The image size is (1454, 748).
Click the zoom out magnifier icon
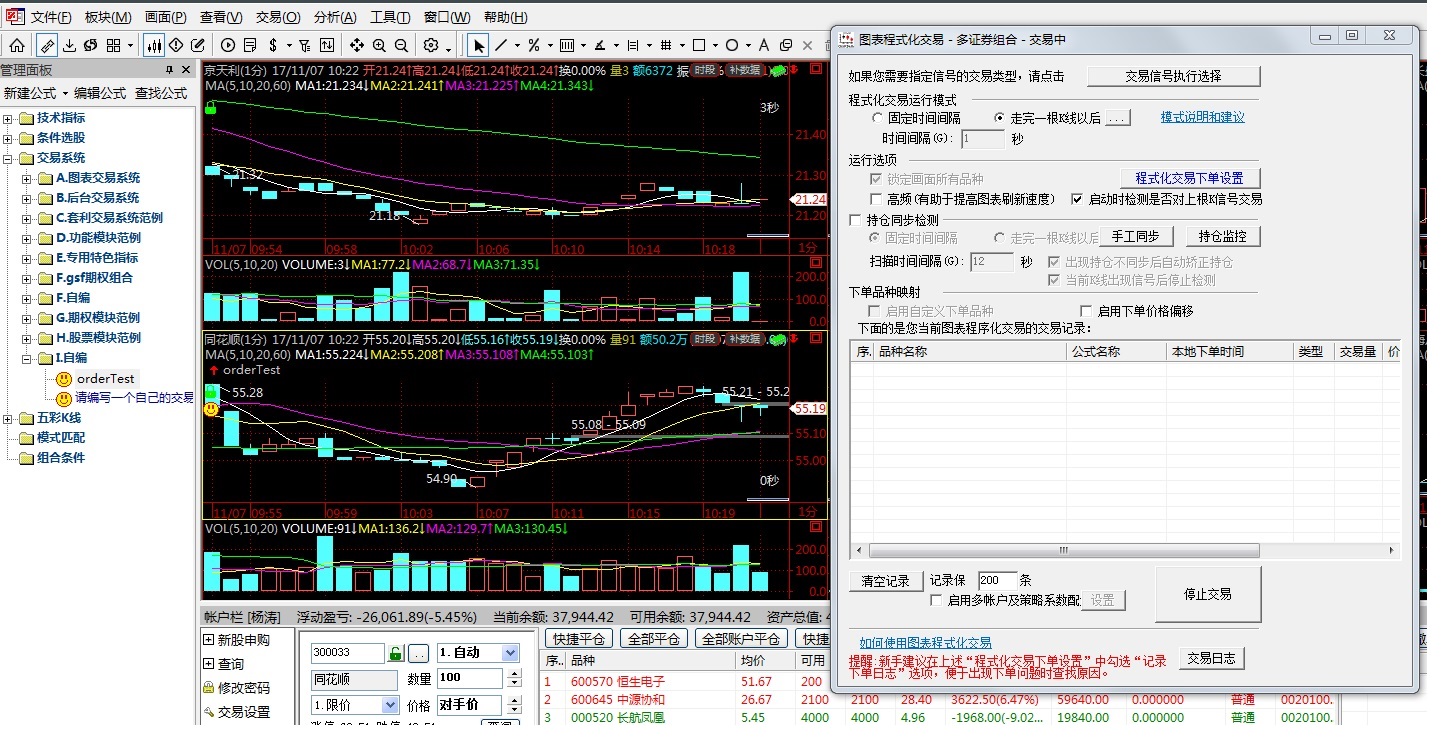[401, 45]
